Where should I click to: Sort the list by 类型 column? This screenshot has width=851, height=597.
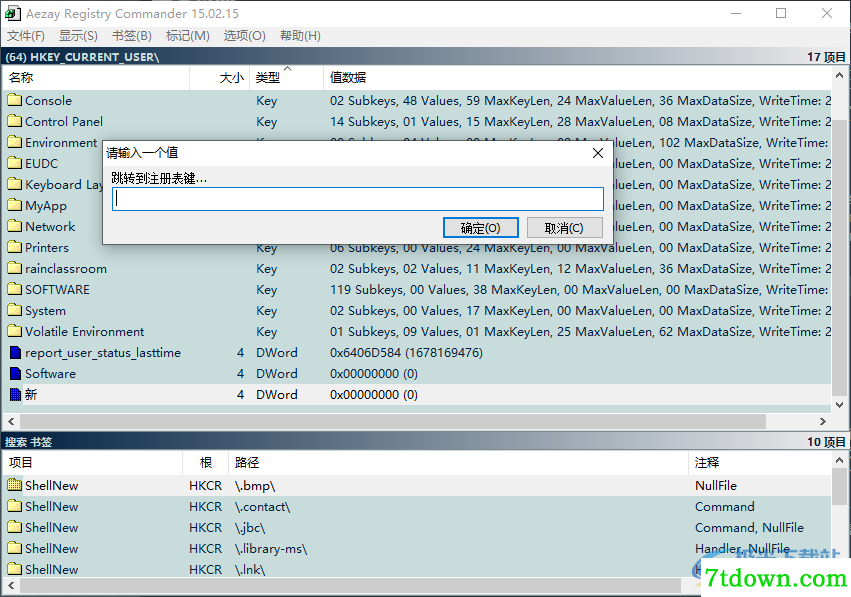[x=286, y=78]
